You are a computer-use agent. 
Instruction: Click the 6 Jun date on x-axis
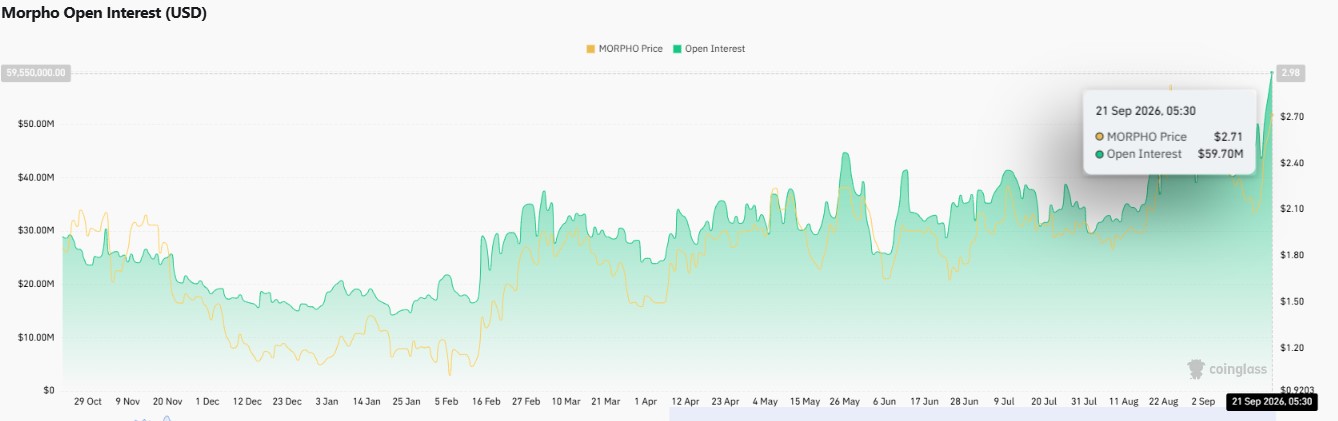click(x=884, y=401)
